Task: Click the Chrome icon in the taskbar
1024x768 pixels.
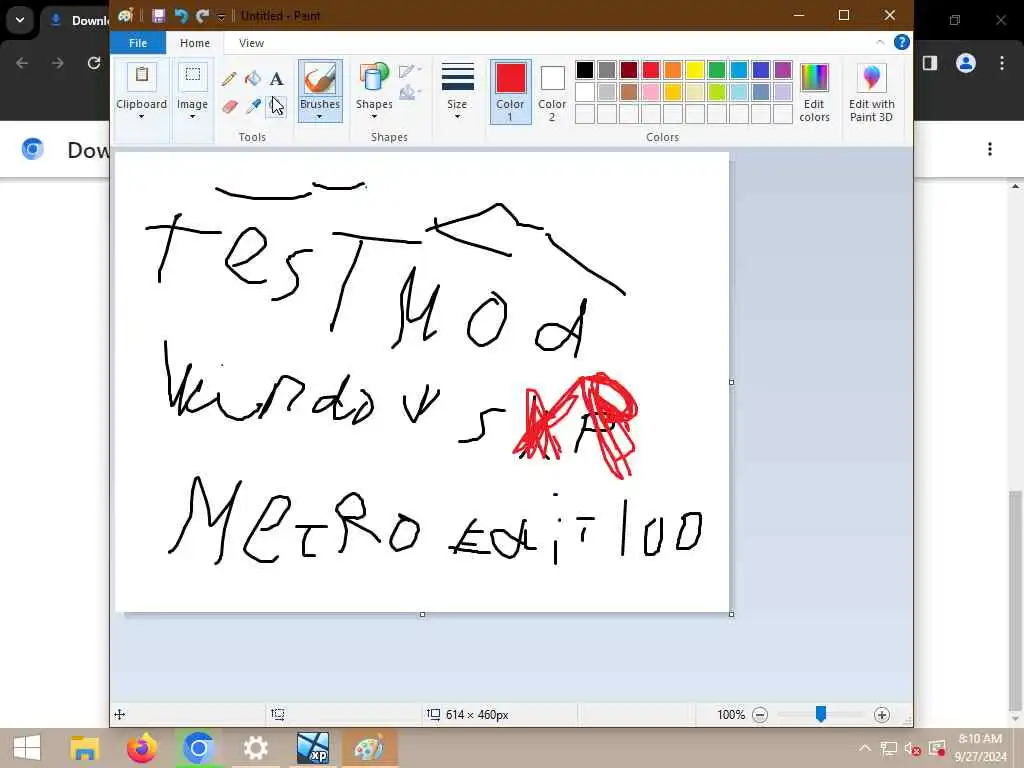Action: coord(199,748)
